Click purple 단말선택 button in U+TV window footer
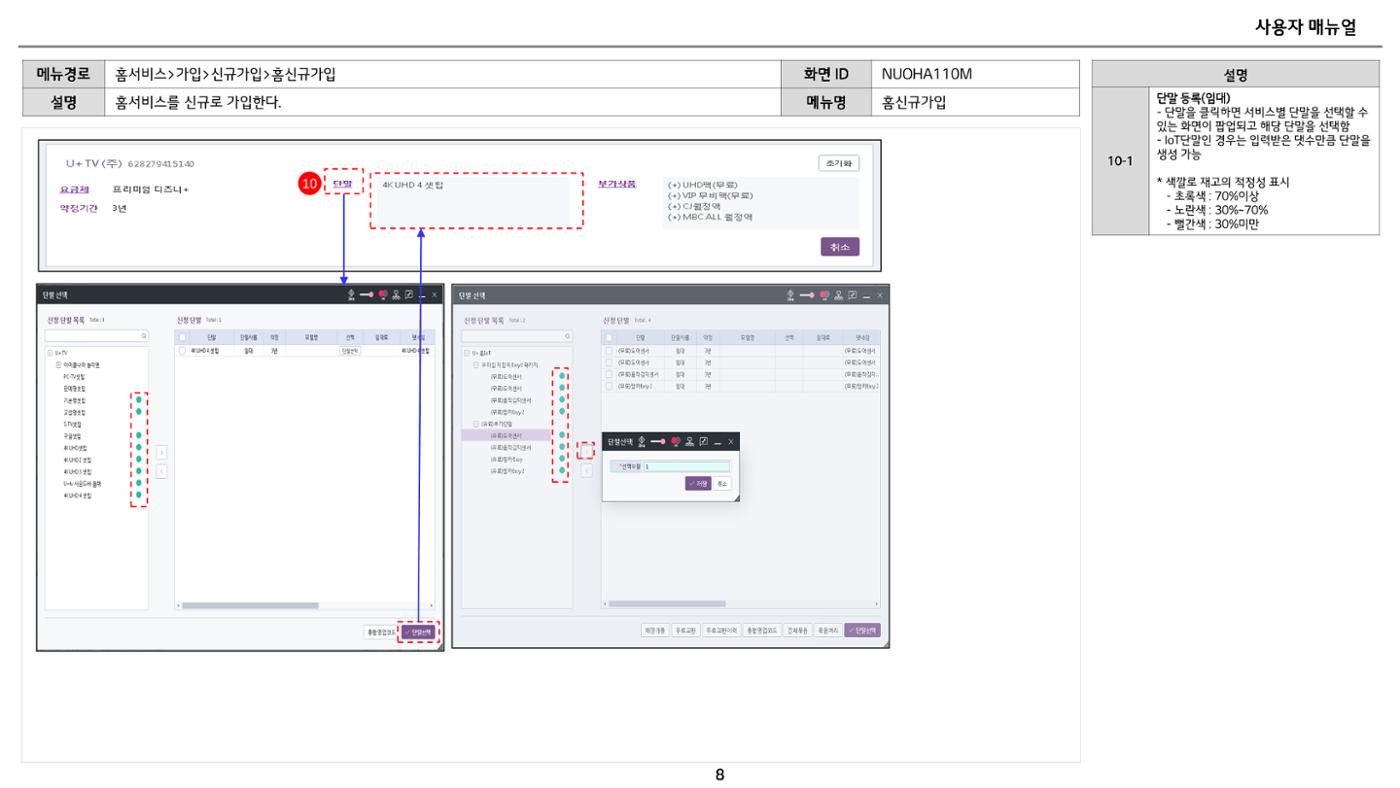The height and width of the screenshot is (788, 1400). pyautogui.click(x=419, y=632)
